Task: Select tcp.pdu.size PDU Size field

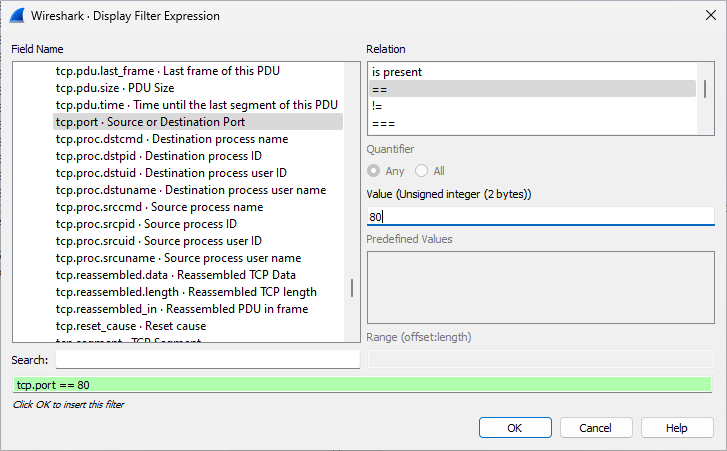Action: pyautogui.click(x=198, y=88)
